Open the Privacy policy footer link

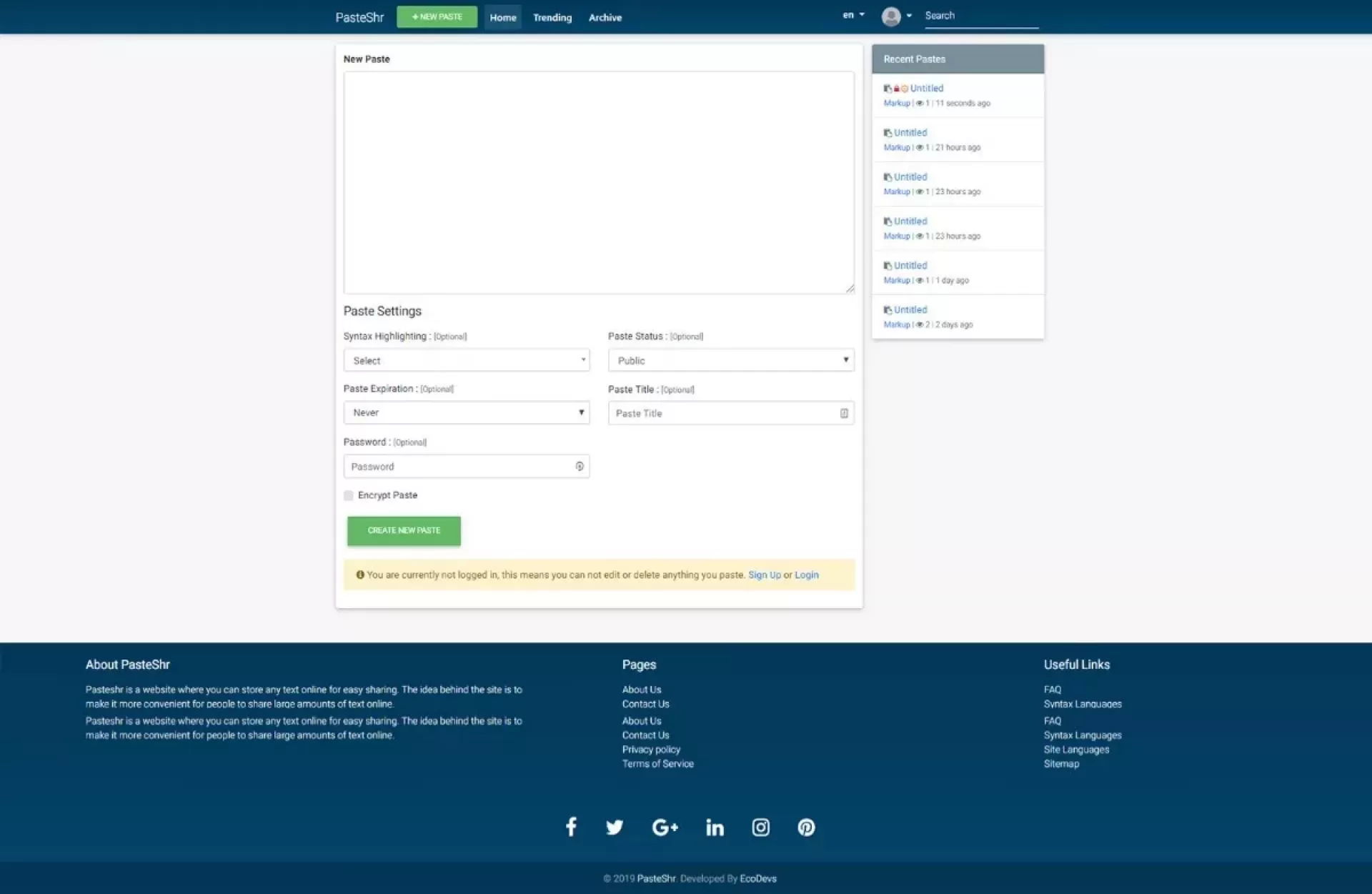[651, 750]
